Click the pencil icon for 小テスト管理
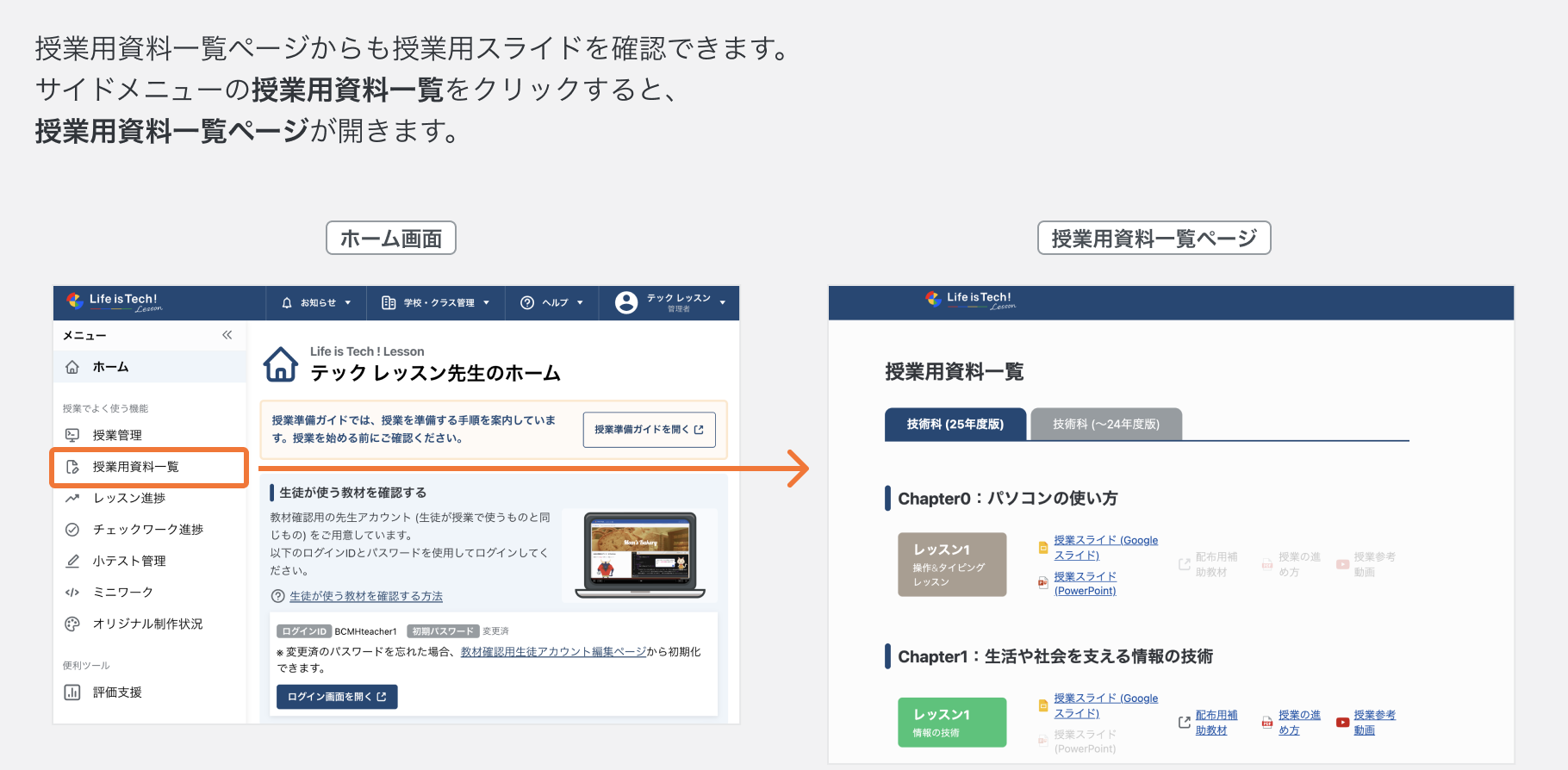 coord(72,561)
